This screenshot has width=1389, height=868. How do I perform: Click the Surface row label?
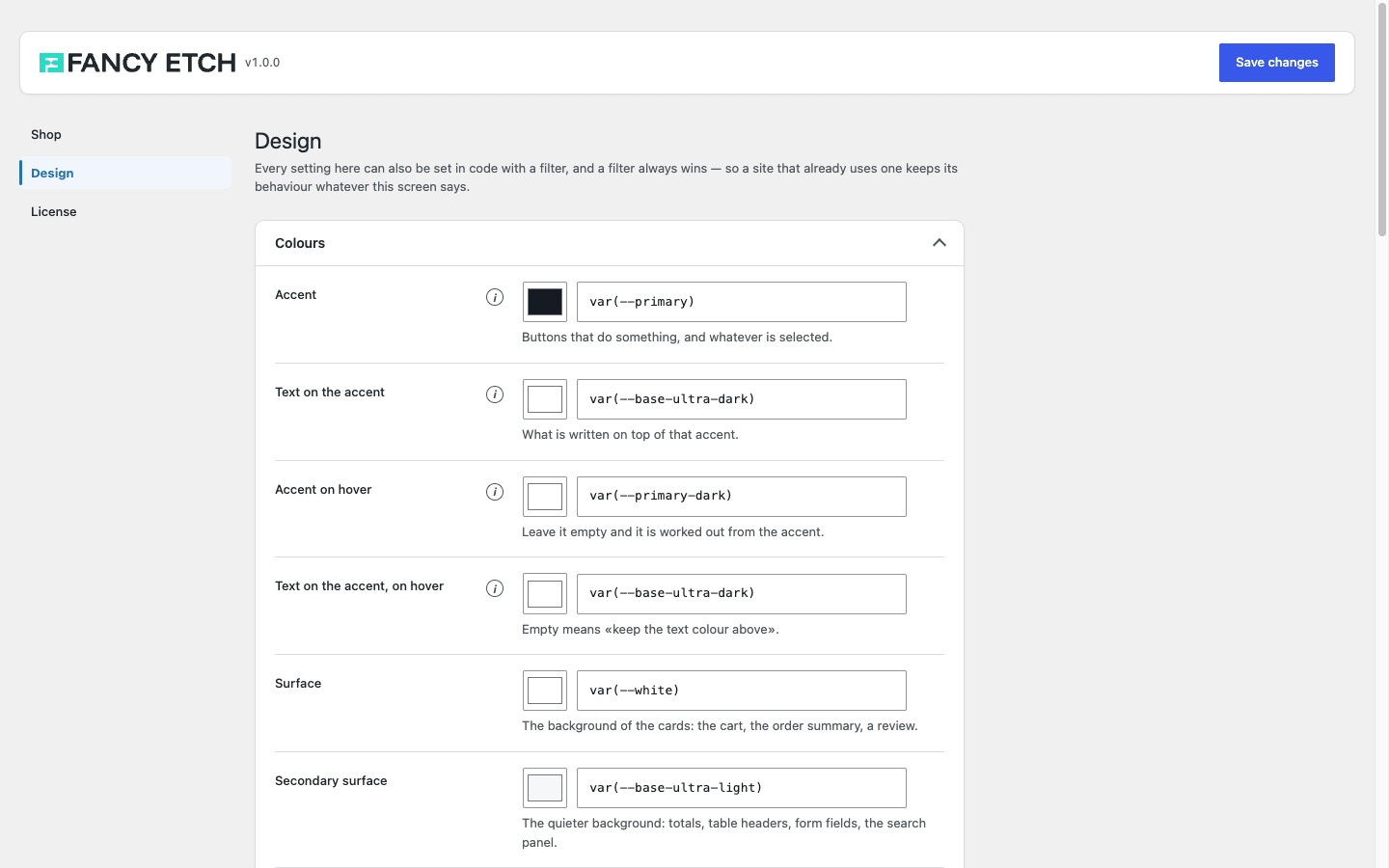coord(298,683)
